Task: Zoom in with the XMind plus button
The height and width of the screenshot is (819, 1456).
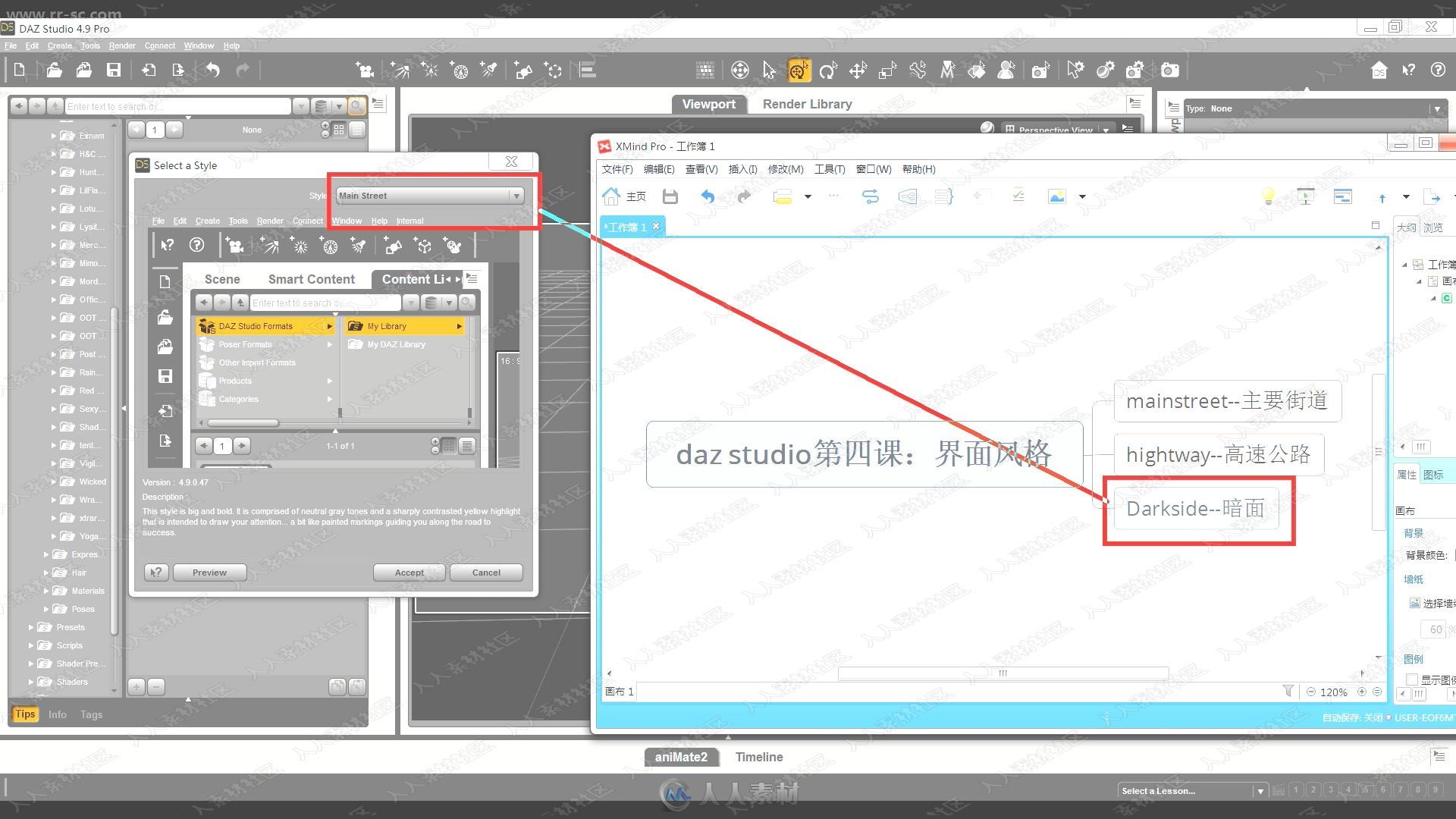Action: pyautogui.click(x=1362, y=692)
